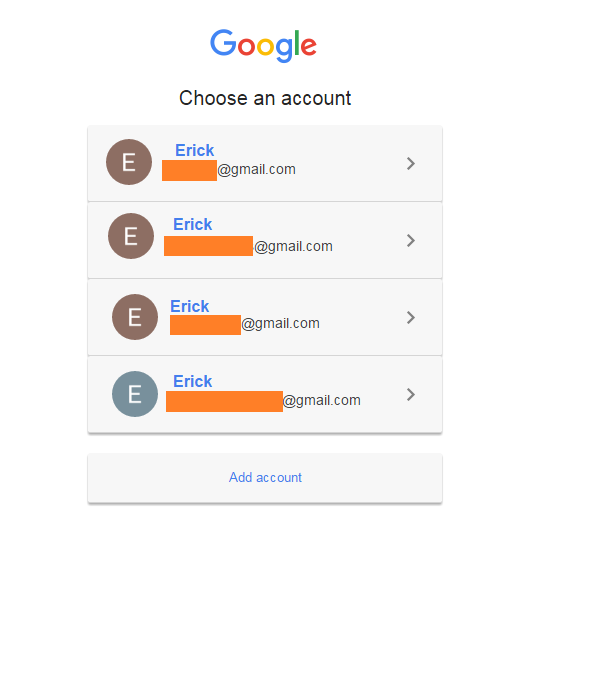Open the first account using its chevron arrow
Screen dimensions: 606x694
pos(411,163)
